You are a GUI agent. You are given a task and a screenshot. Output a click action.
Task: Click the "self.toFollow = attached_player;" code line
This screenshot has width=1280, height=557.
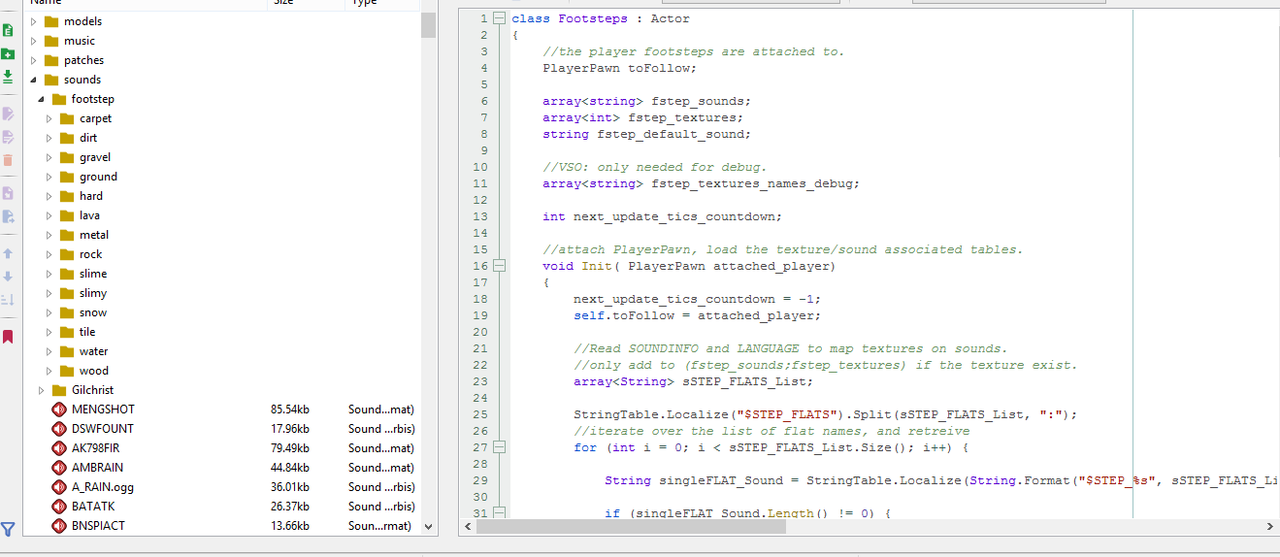click(697, 315)
